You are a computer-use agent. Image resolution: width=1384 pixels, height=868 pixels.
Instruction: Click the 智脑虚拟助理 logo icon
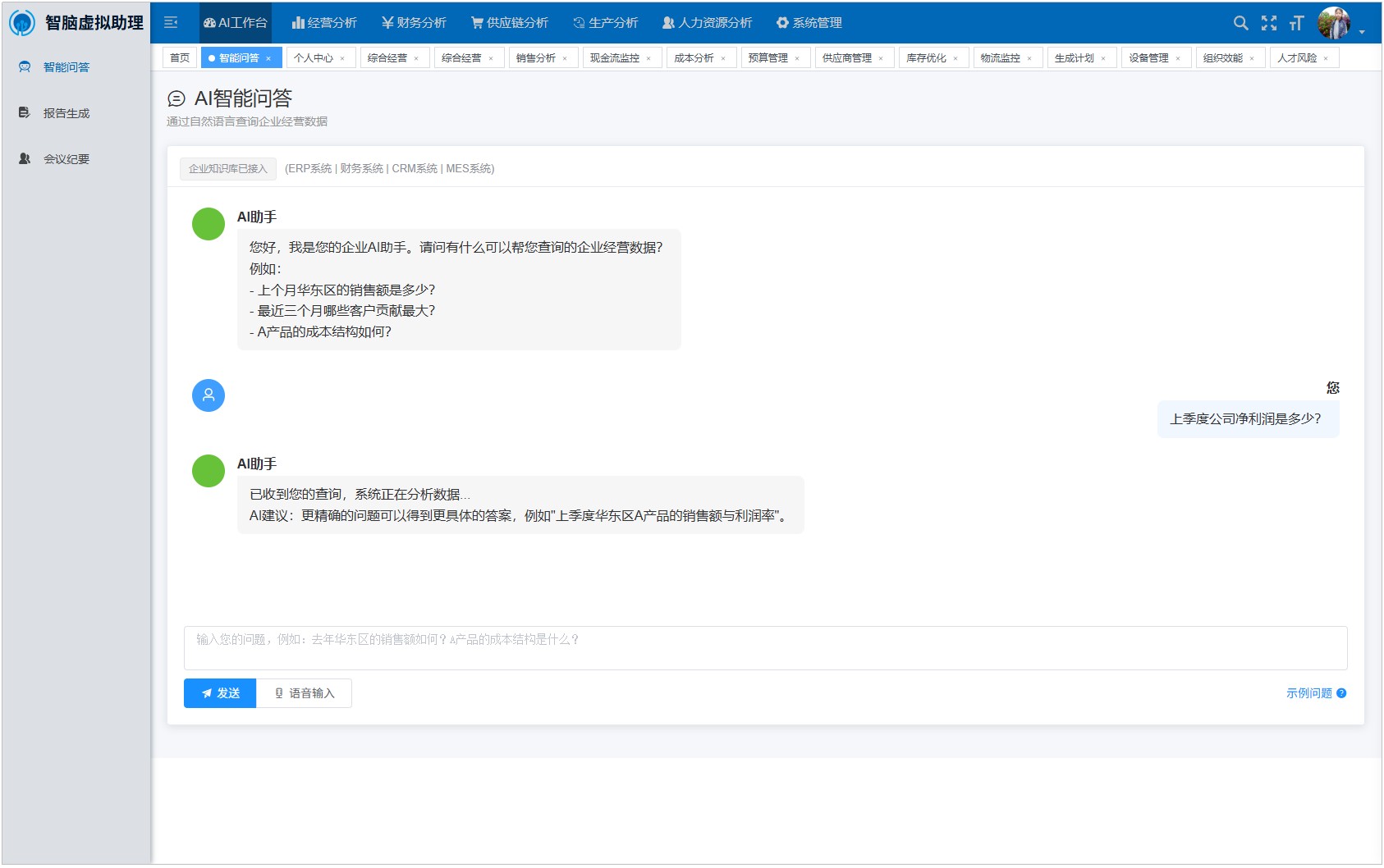tap(22, 23)
